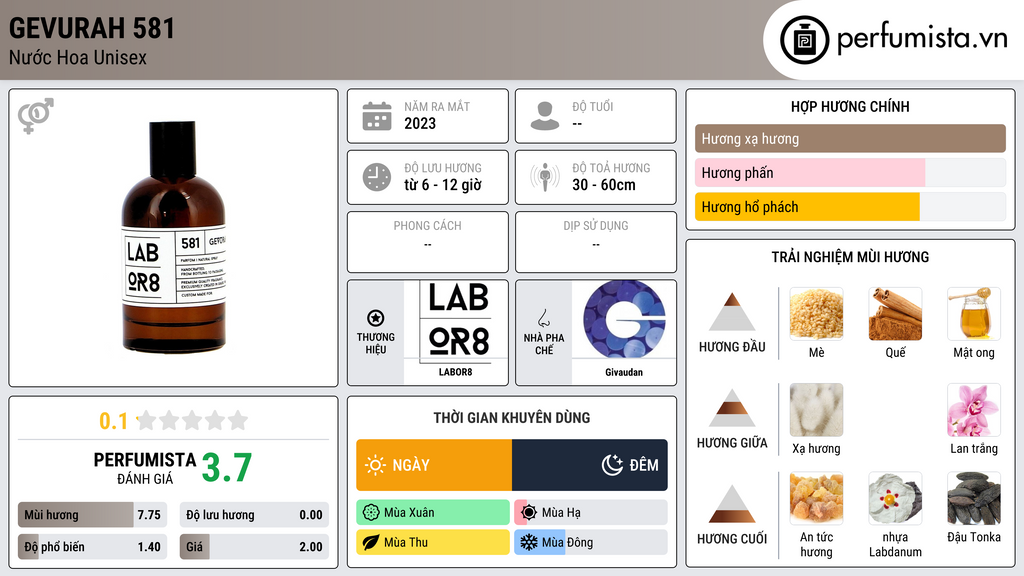Click the person silhouette age icon

[545, 116]
